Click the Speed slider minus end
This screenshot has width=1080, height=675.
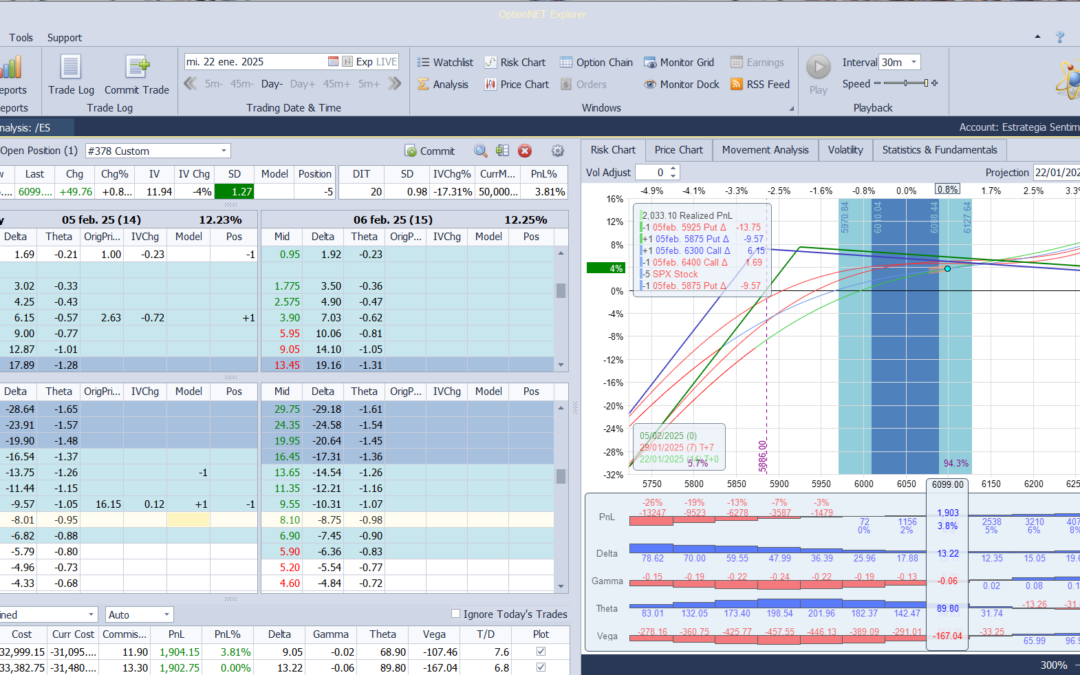click(x=877, y=83)
